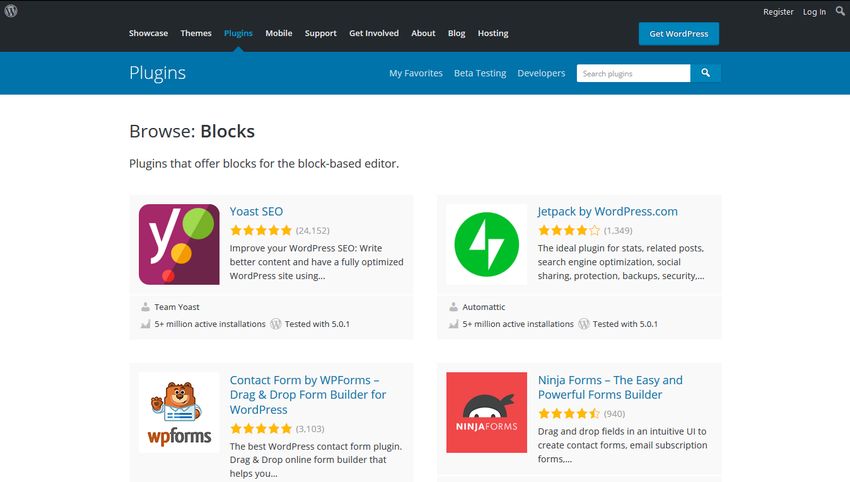The image size is (850, 482).
Task: Open My Favorites in plugins bar
Action: [x=416, y=73]
